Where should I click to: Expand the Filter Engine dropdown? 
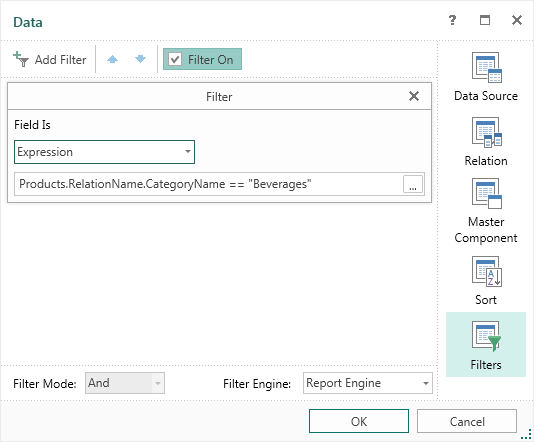pos(368,383)
